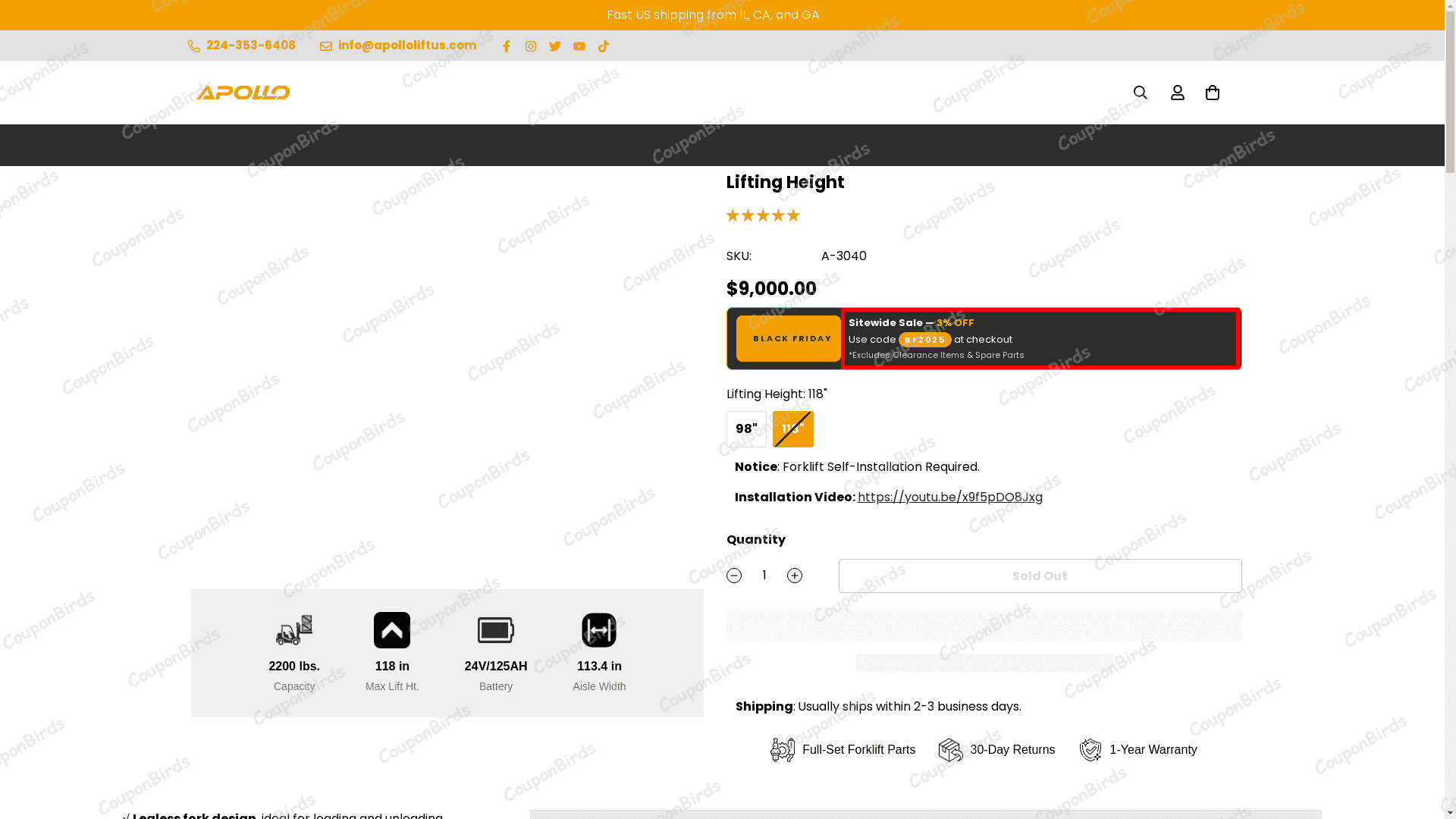Click the Sold Out button
The width and height of the screenshot is (1456, 819).
[x=1040, y=576]
